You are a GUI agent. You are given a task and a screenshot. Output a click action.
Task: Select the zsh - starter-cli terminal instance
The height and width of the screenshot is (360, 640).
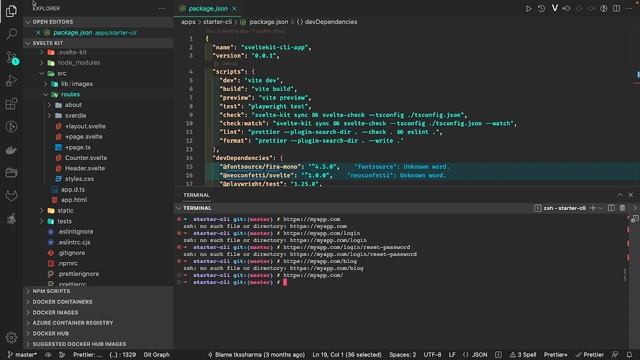pos(560,208)
